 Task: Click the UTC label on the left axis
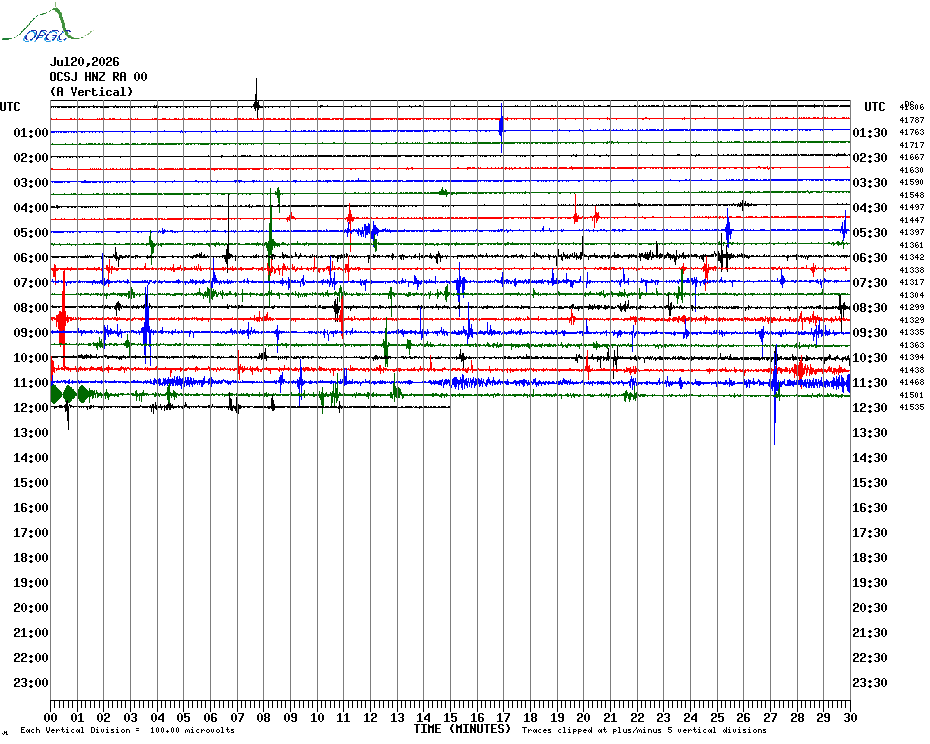10,107
